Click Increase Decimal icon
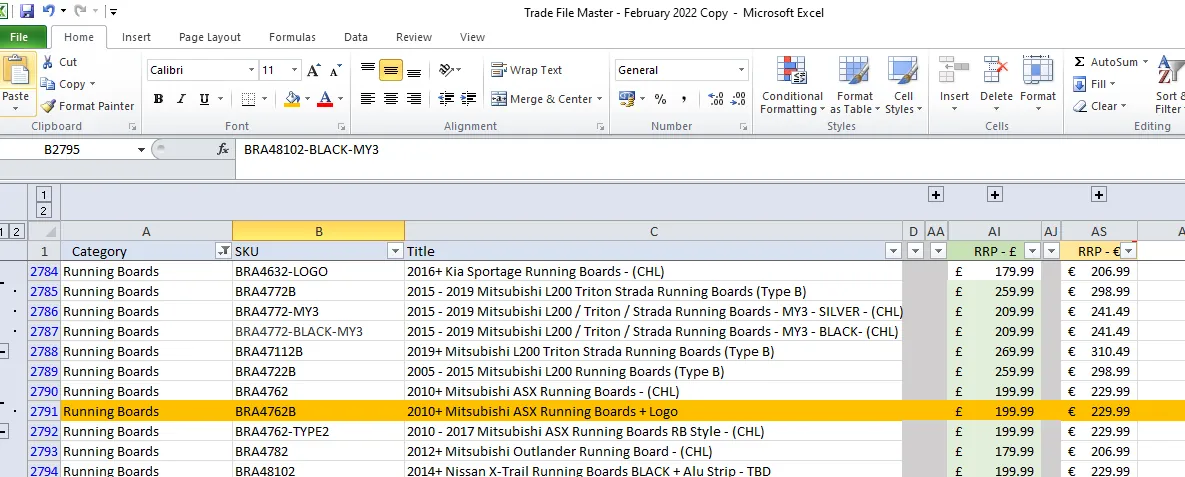 (716, 99)
